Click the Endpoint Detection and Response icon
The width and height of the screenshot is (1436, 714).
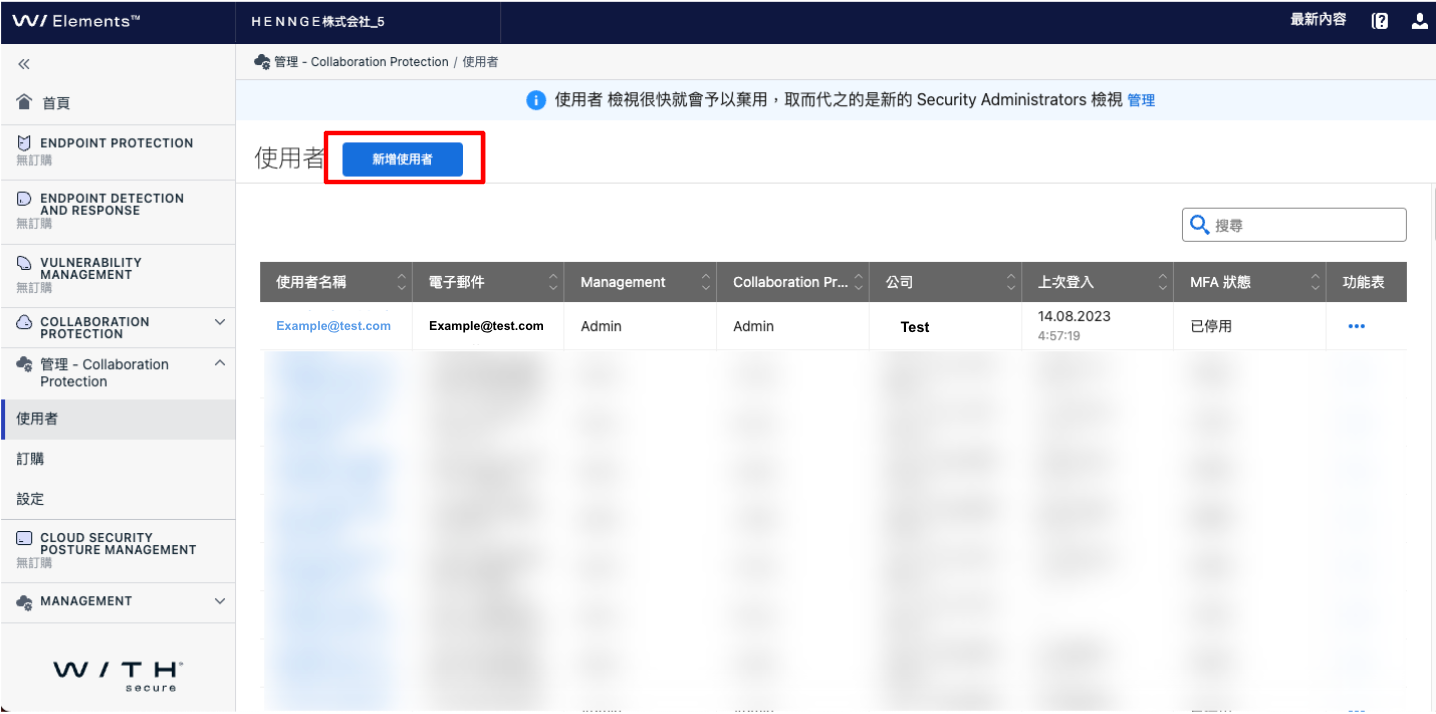pyautogui.click(x=24, y=199)
